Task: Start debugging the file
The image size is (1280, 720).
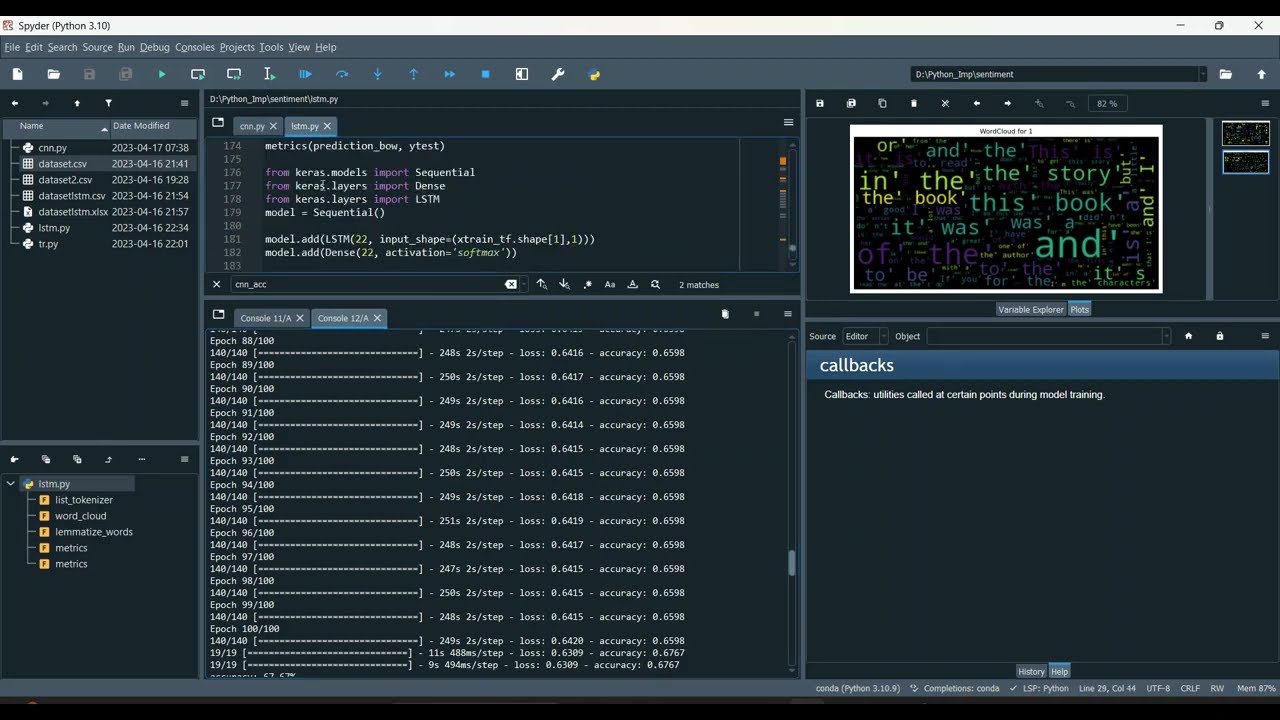Action: [x=306, y=74]
